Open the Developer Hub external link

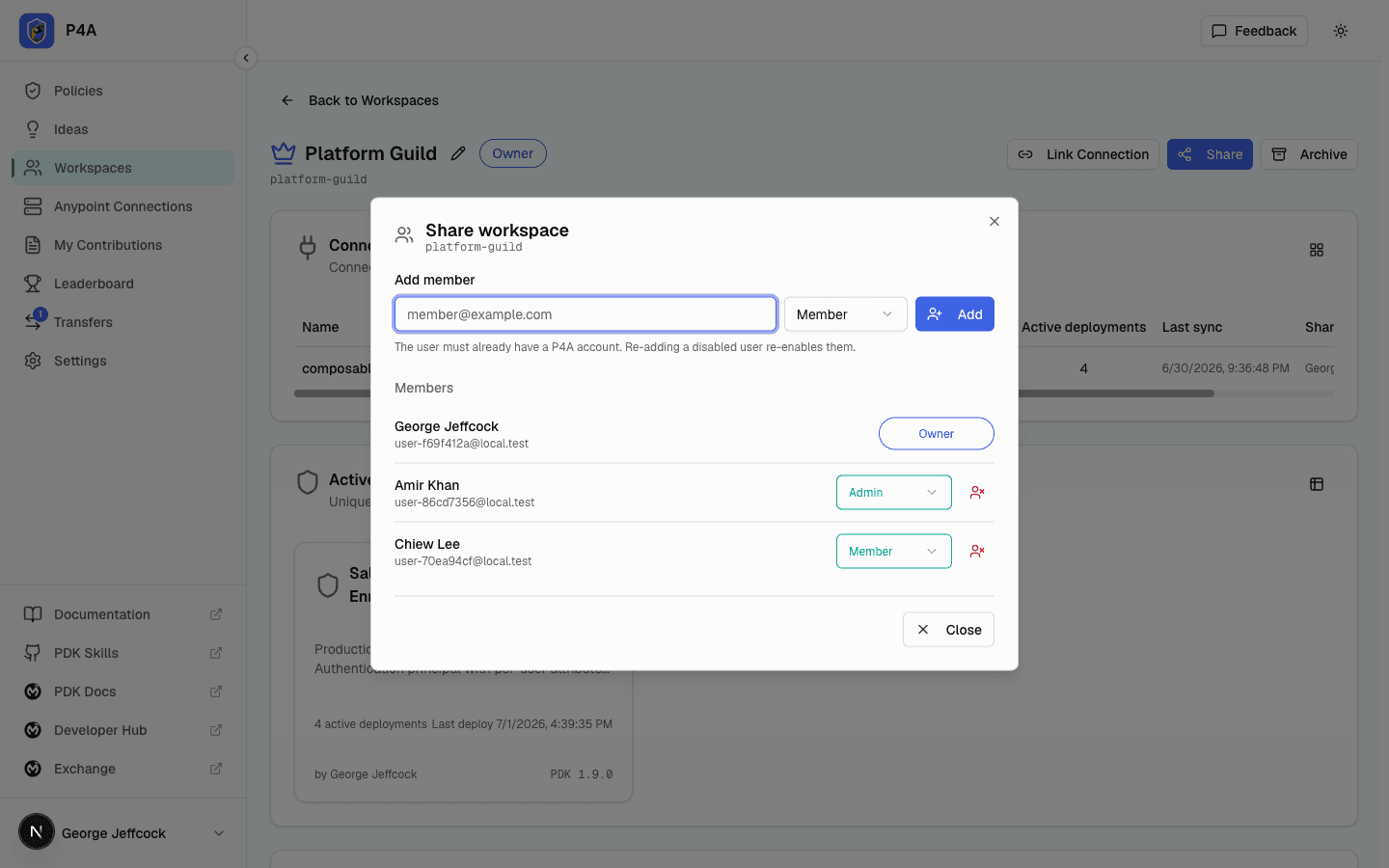point(123,730)
